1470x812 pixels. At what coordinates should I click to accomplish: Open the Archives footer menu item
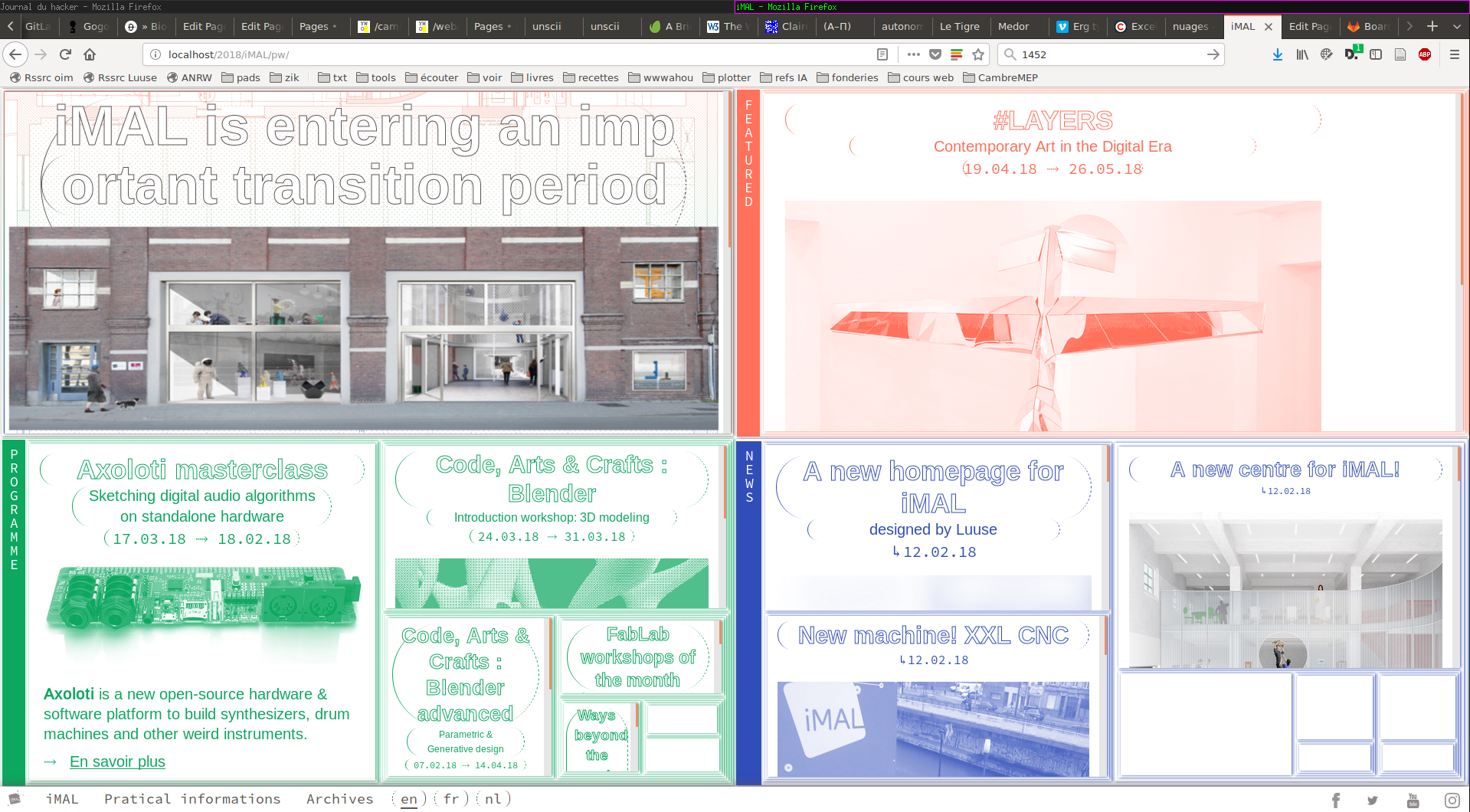pyautogui.click(x=339, y=799)
